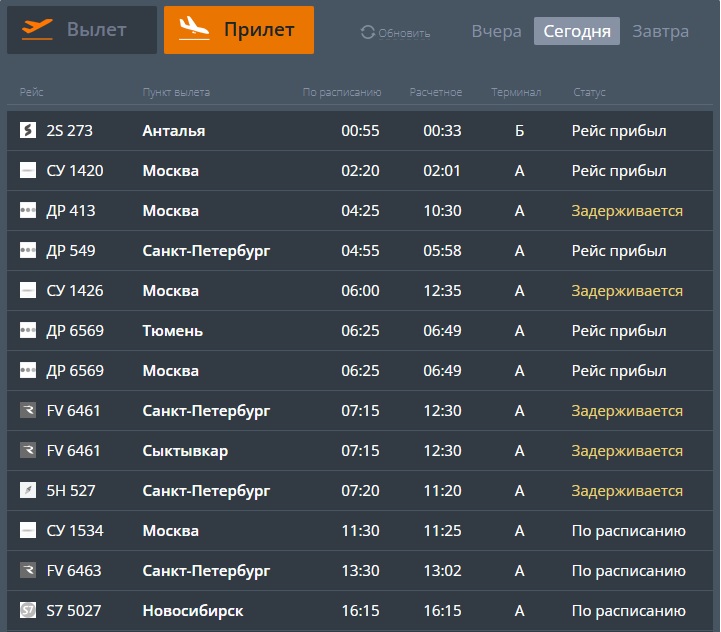This screenshot has width=721, height=632.
Task: Select flight number 2S 273
Action: (69, 131)
